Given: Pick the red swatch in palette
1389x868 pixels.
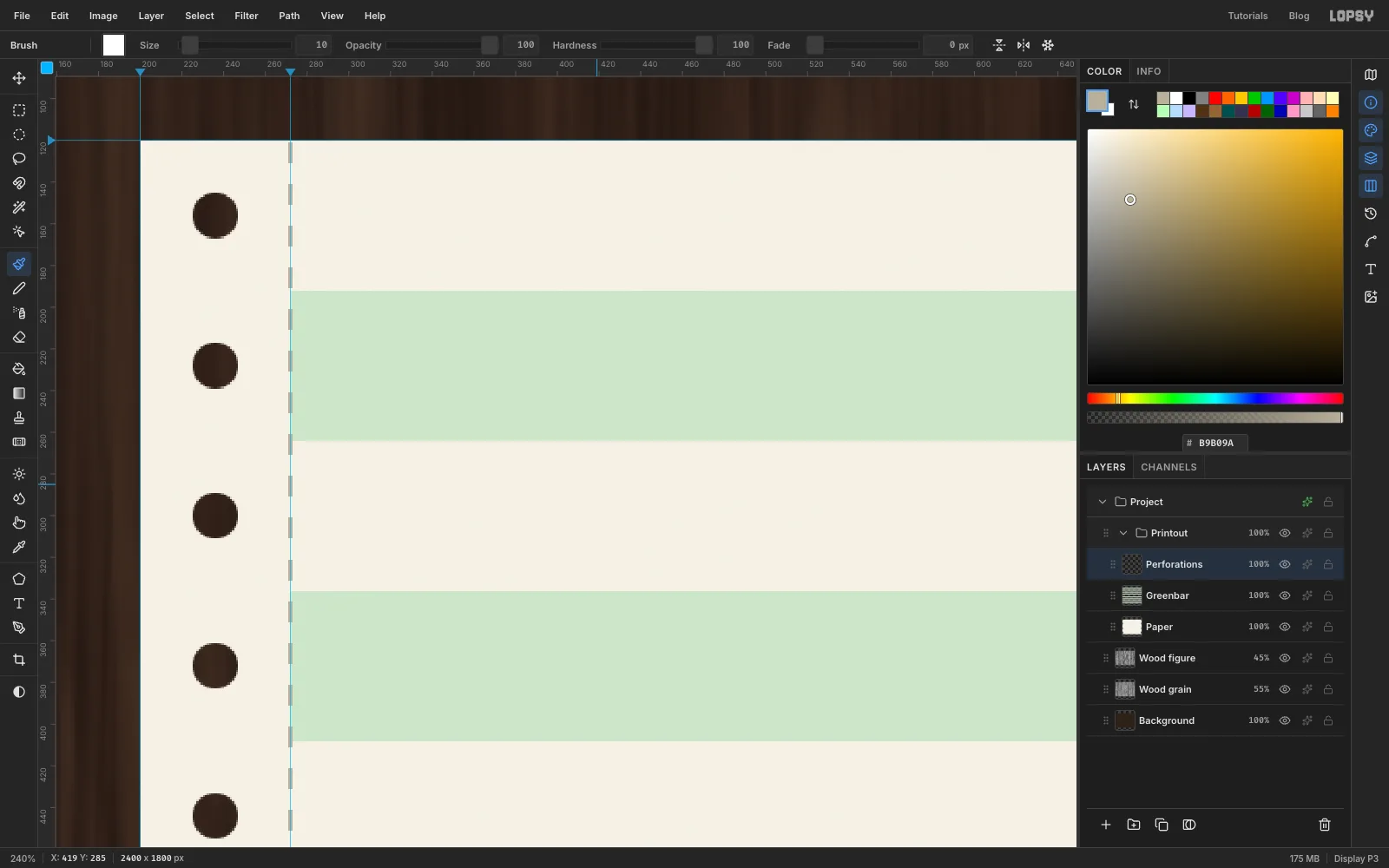Looking at the screenshot, I should (x=1215, y=98).
